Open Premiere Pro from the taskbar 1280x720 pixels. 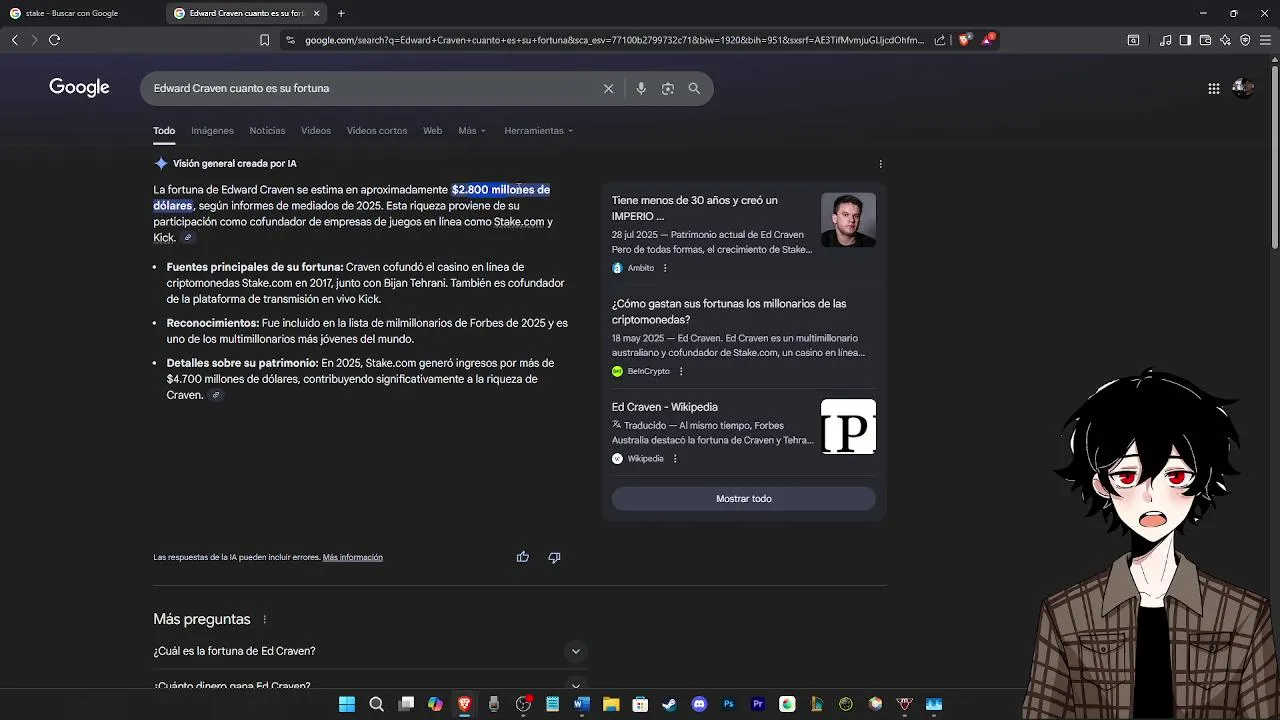click(758, 704)
